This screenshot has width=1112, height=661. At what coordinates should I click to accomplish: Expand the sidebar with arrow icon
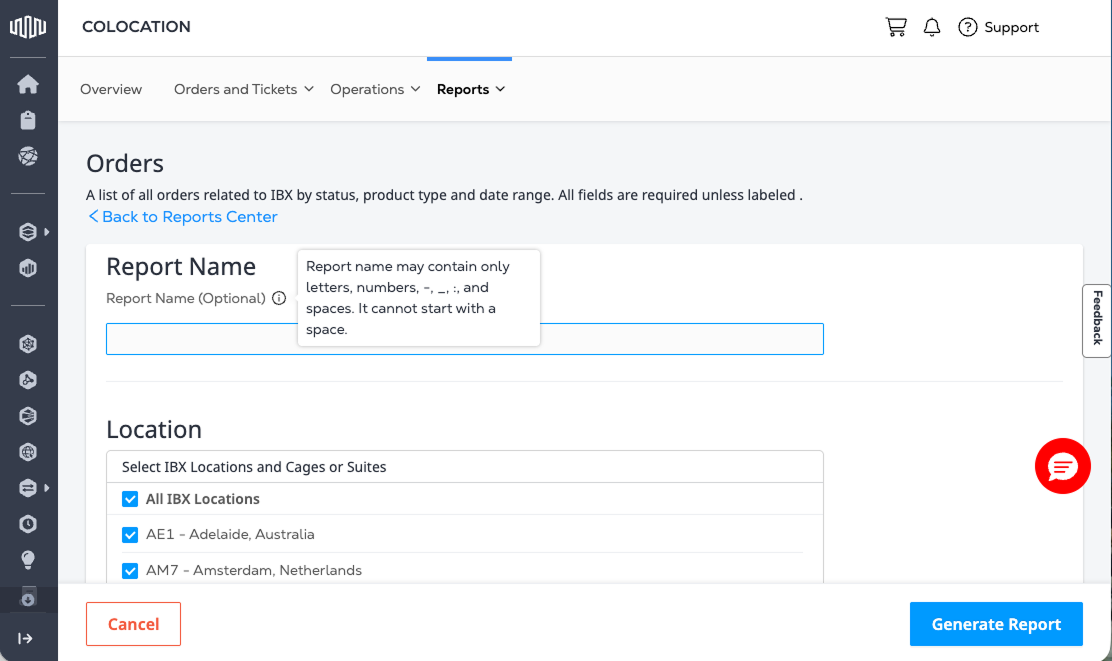pos(25,638)
